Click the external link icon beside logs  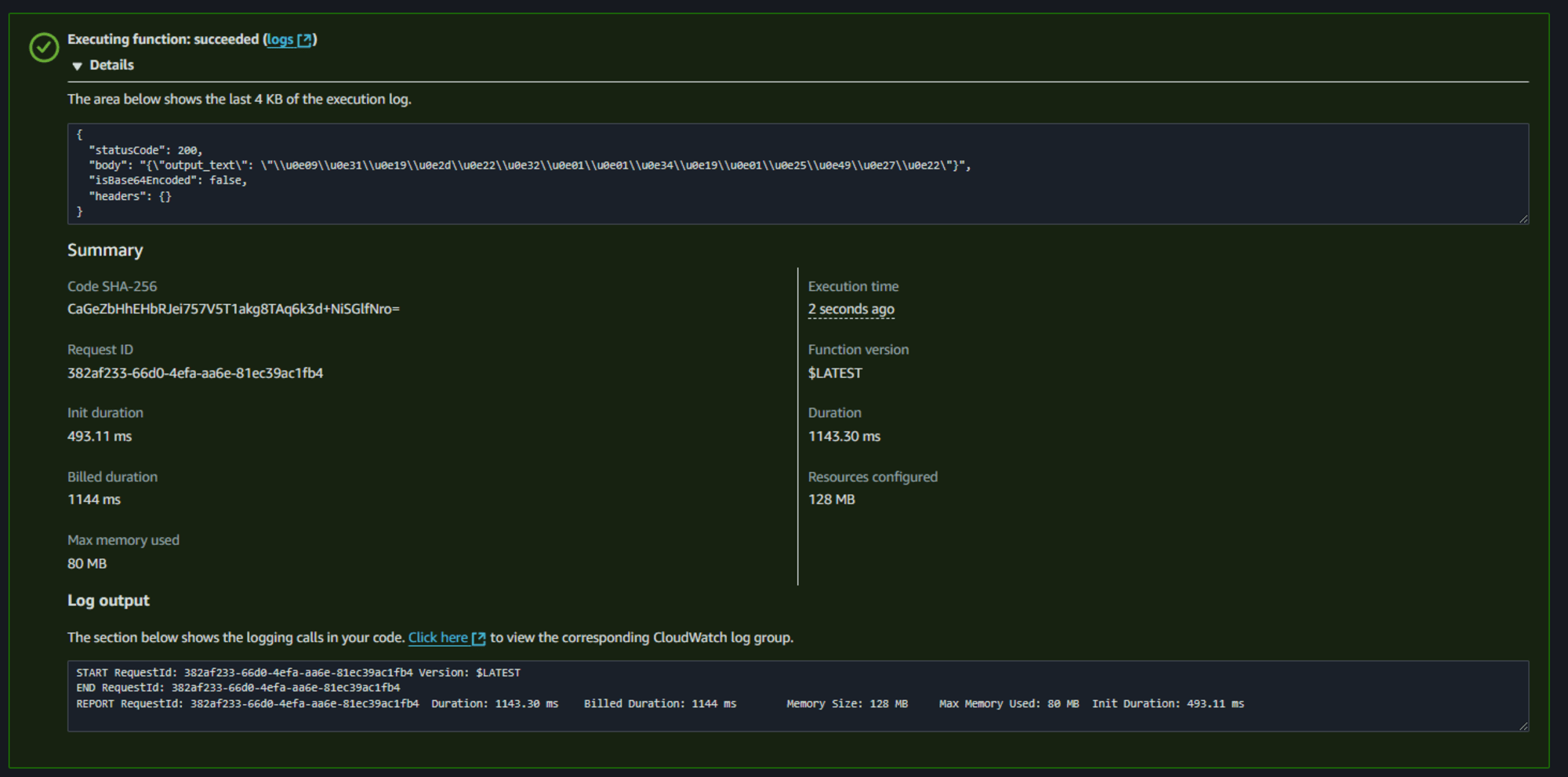coord(304,40)
